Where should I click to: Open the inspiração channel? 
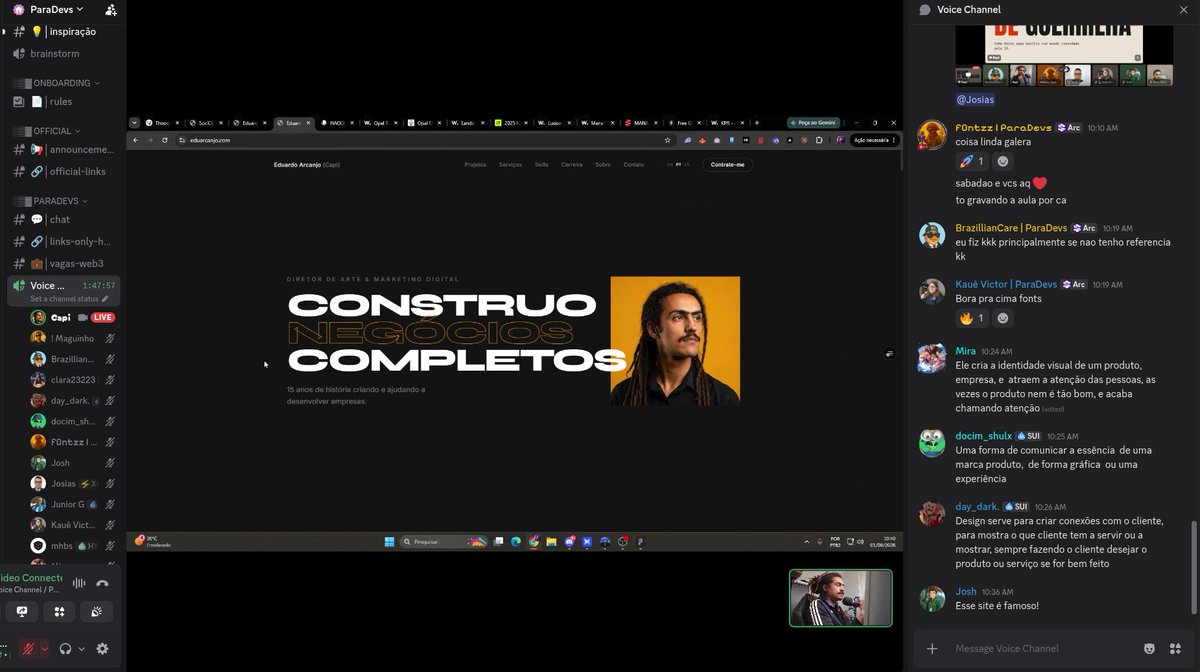[64, 32]
